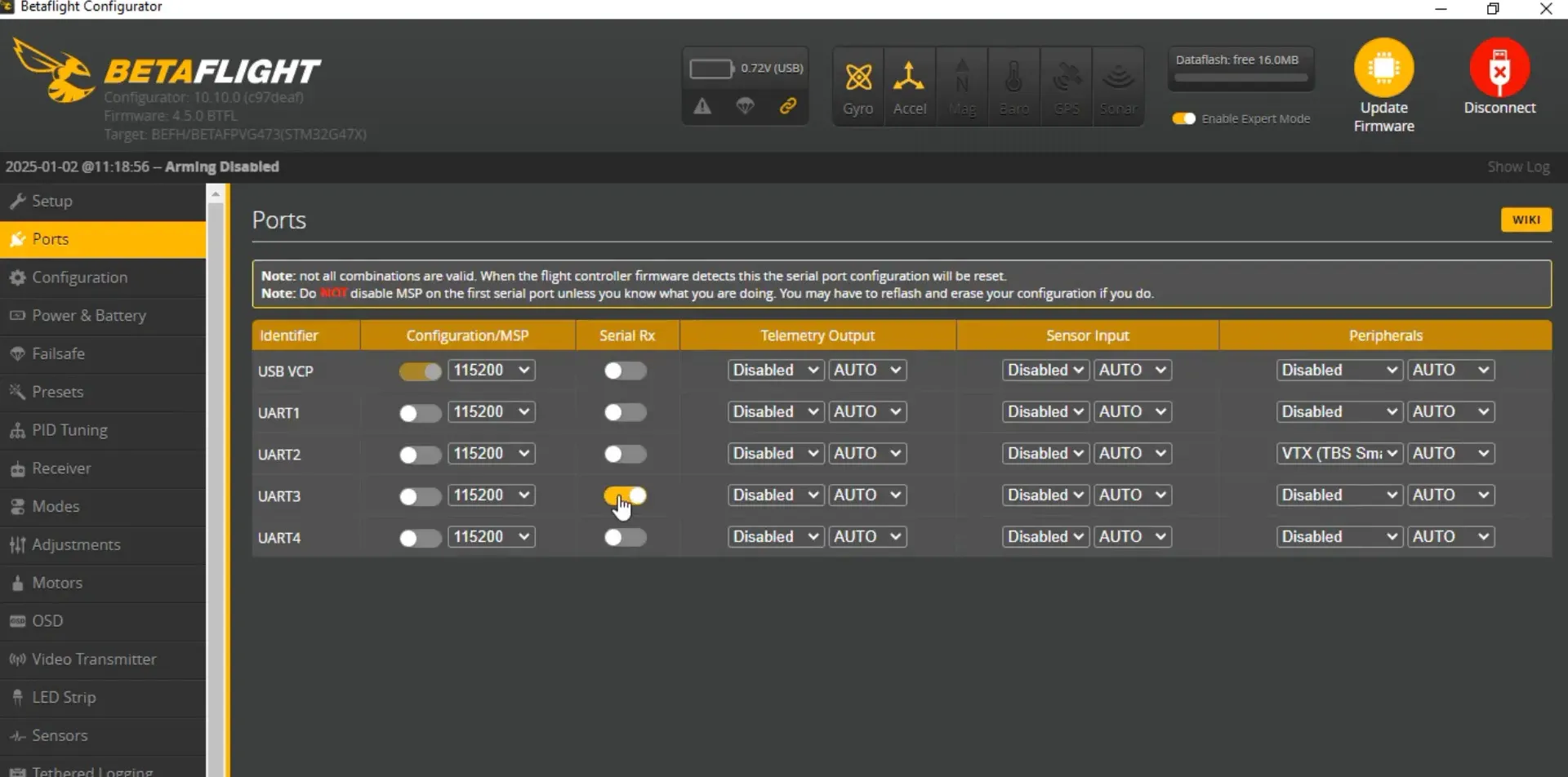Click the Update Firmware chip icon
The image size is (1568, 777).
1383,68
